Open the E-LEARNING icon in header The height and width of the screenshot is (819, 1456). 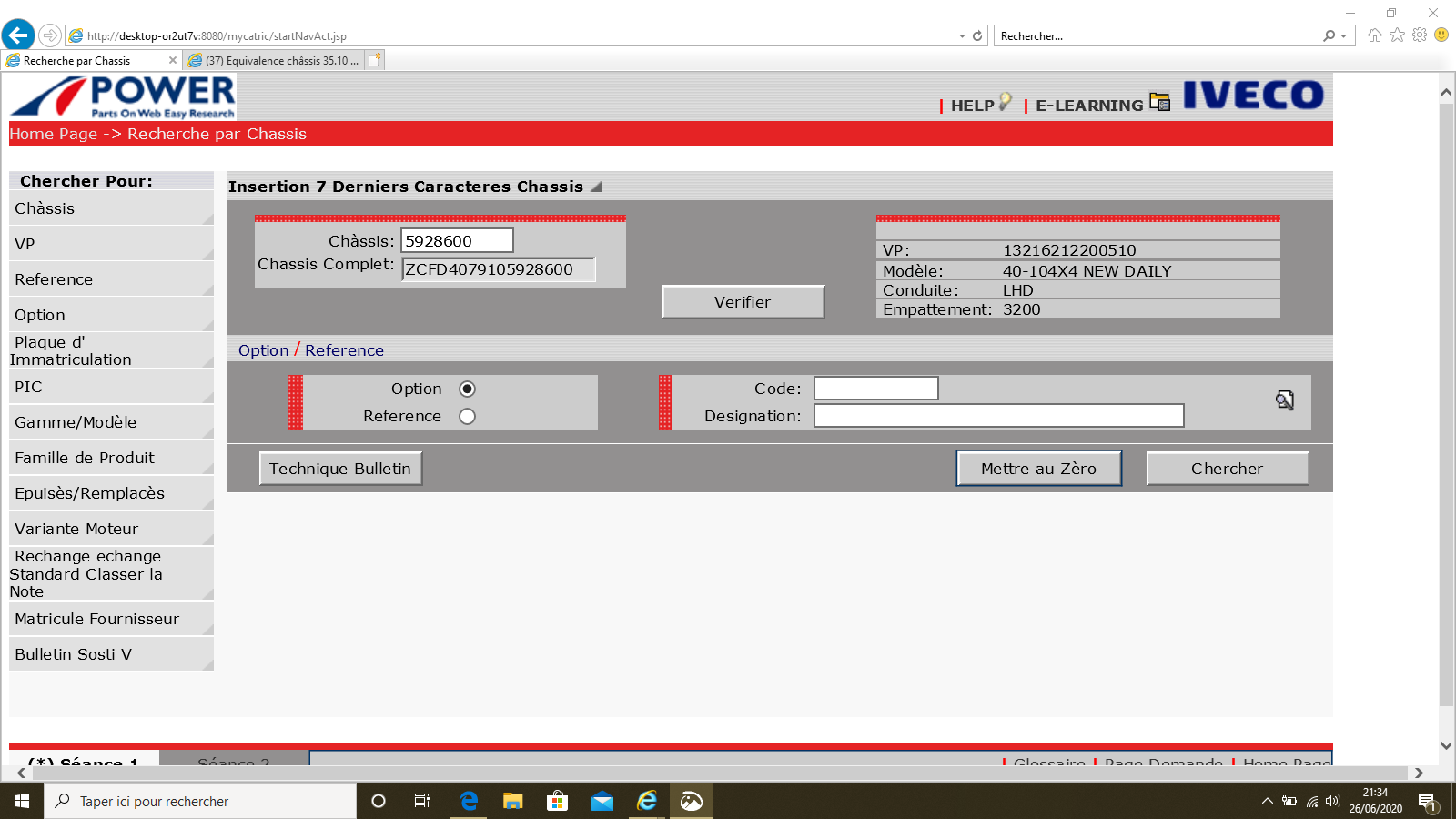pyautogui.click(x=1159, y=102)
